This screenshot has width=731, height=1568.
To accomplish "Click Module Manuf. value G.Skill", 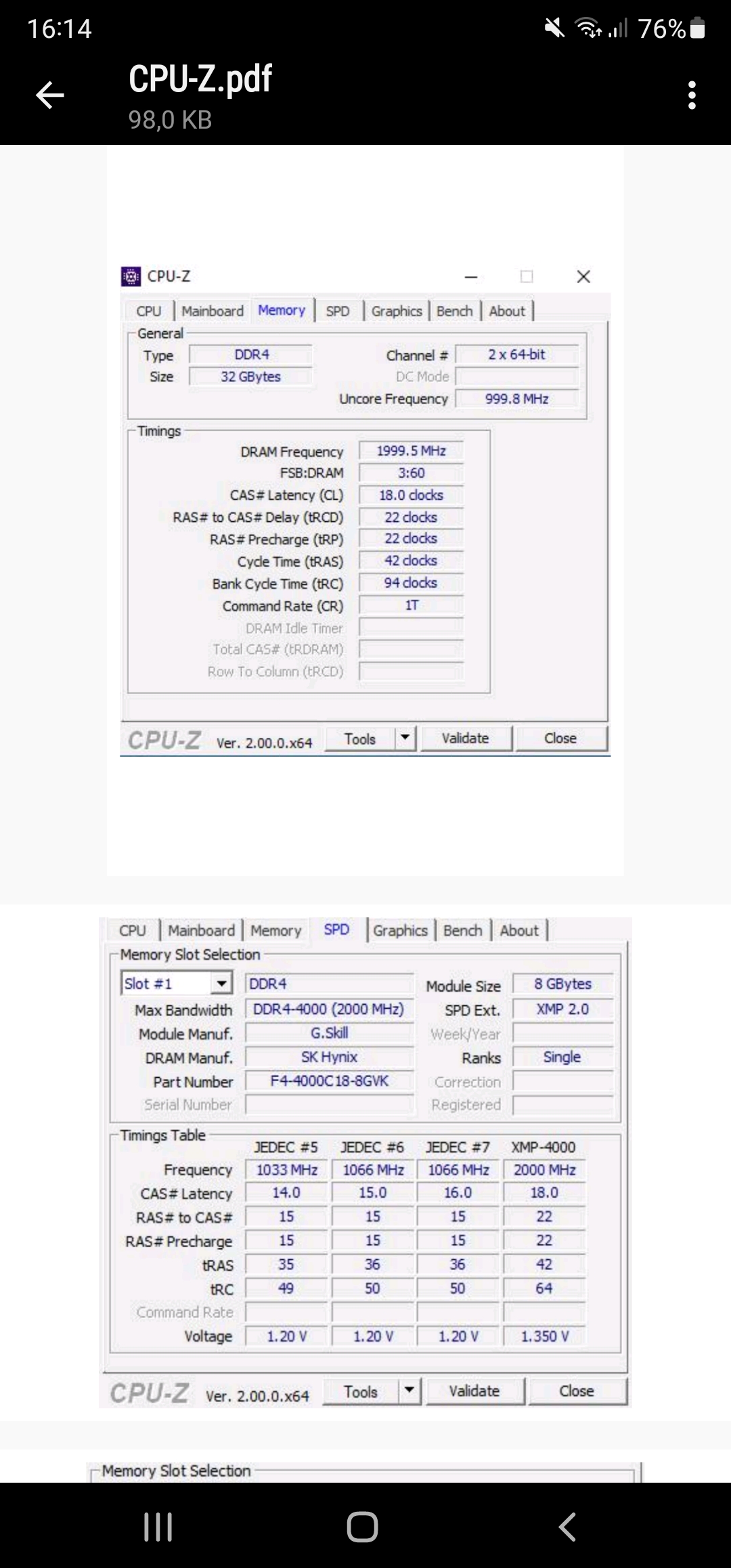I will click(x=329, y=1032).
